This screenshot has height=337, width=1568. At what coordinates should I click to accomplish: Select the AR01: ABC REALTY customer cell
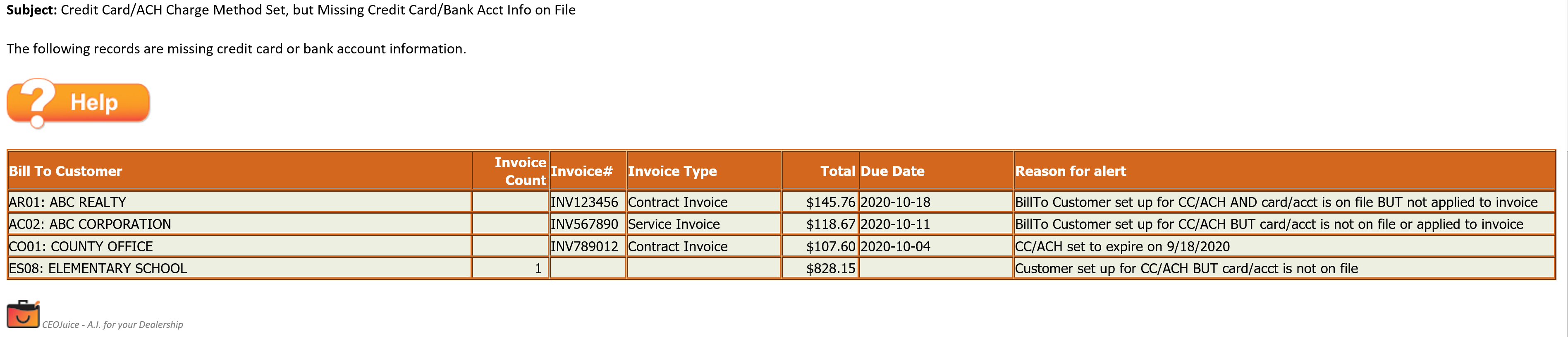240,202
